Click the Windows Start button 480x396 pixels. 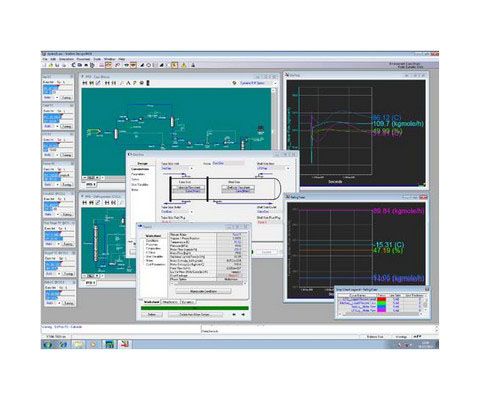47,344
